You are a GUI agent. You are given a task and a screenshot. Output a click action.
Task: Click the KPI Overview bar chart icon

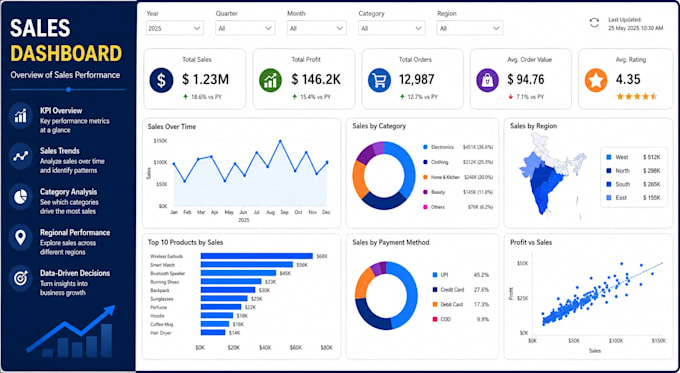[x=20, y=116]
